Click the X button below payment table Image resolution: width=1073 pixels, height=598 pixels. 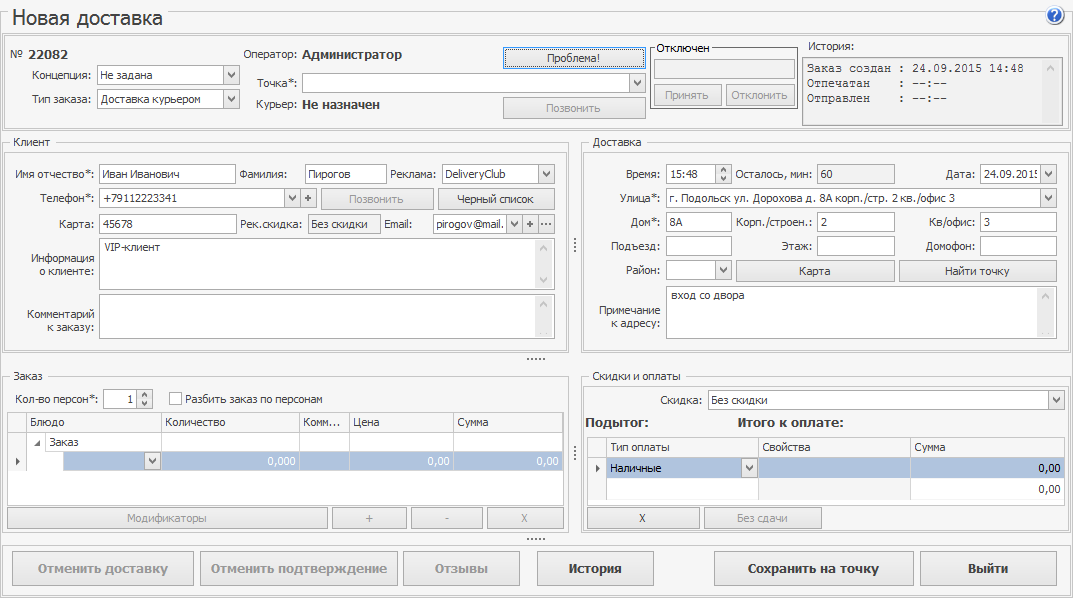click(642, 518)
